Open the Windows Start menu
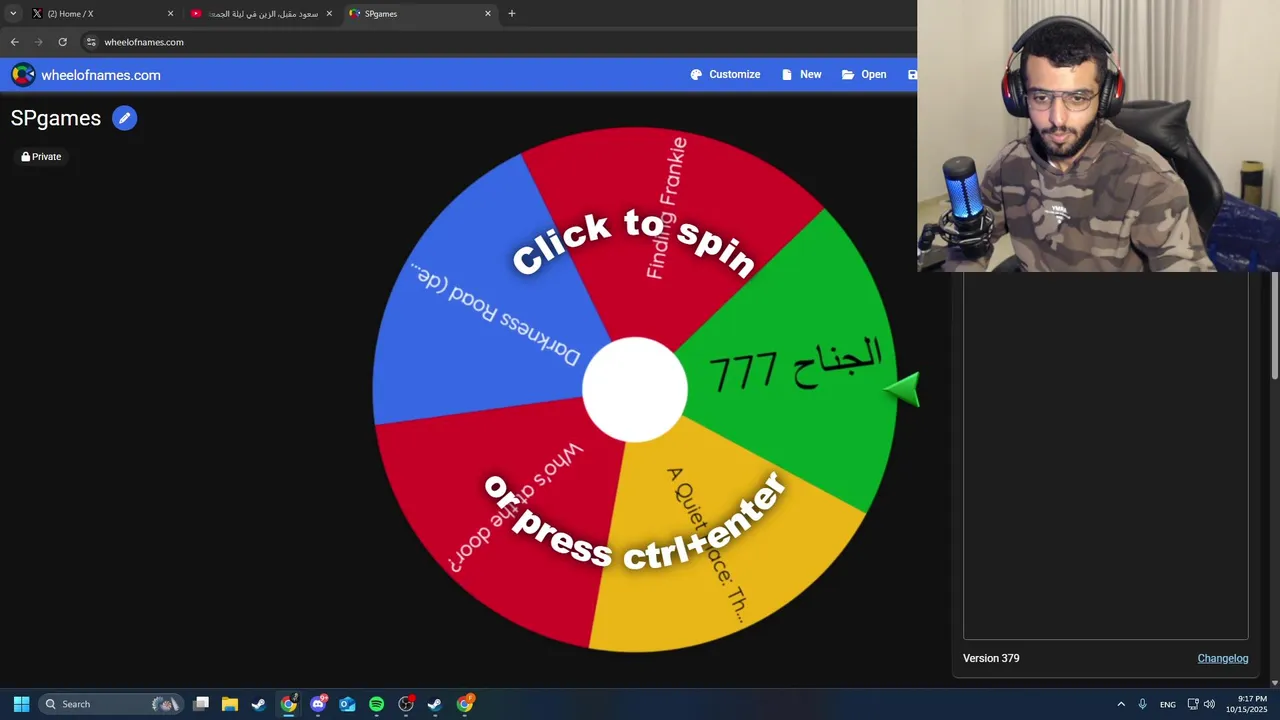Viewport: 1280px width, 720px height. point(21,704)
